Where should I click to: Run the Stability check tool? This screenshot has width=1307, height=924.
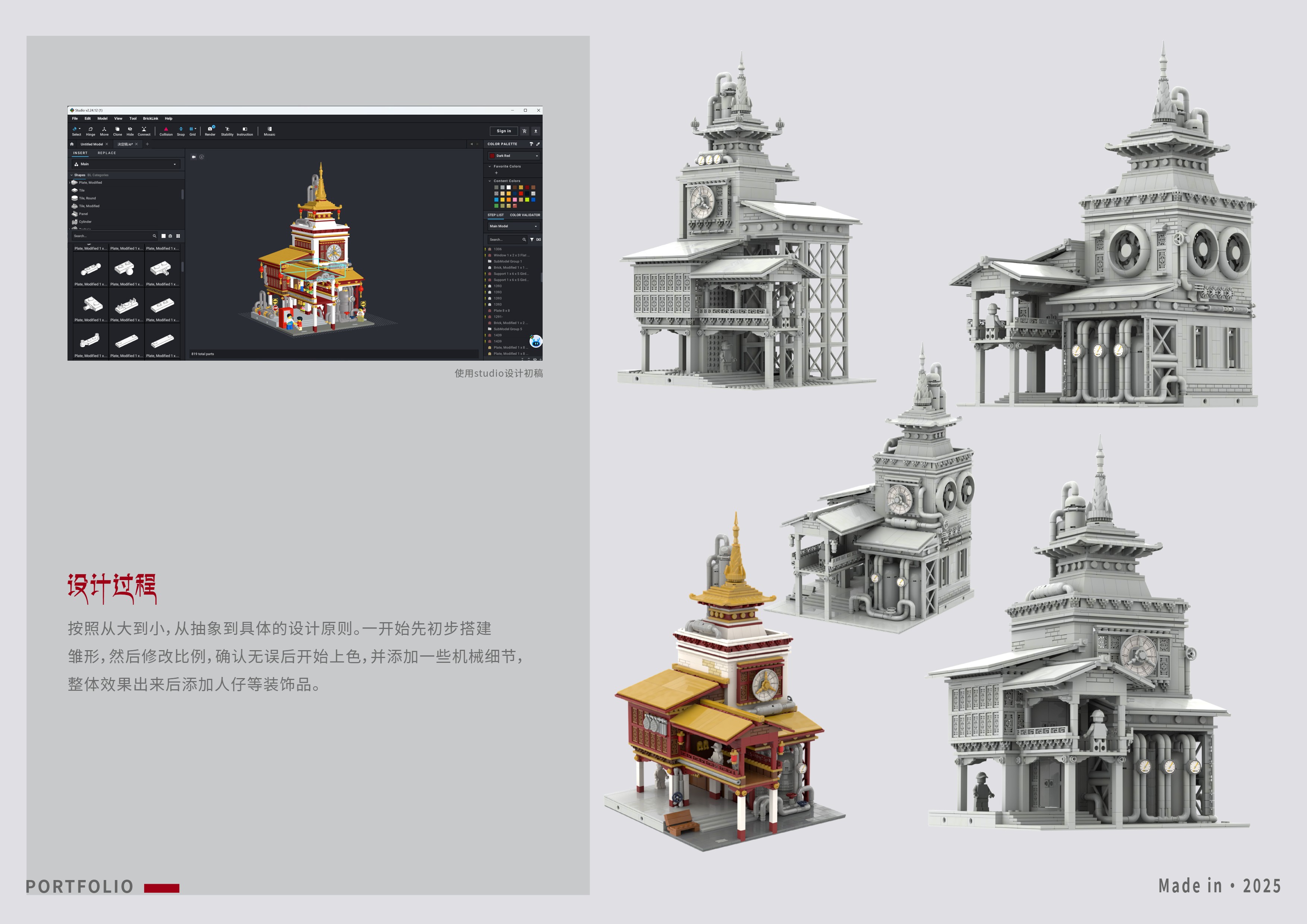[x=227, y=130]
